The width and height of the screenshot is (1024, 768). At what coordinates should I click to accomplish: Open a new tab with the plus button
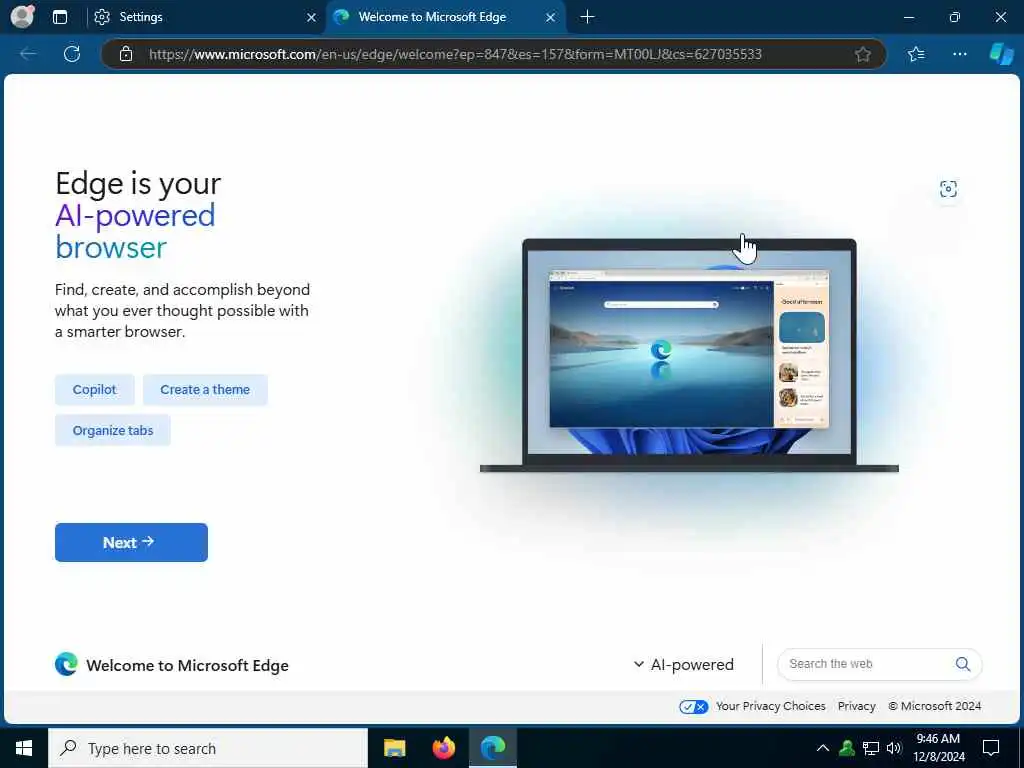tap(587, 17)
